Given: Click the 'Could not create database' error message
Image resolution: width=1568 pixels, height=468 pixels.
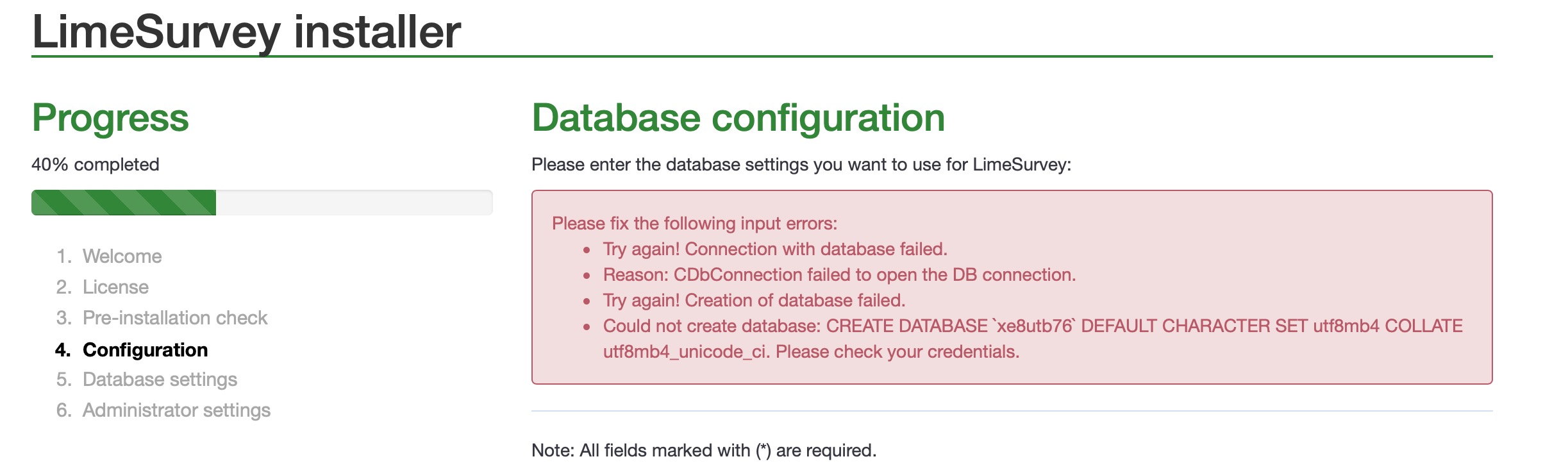Looking at the screenshot, I should [x=1032, y=326].
